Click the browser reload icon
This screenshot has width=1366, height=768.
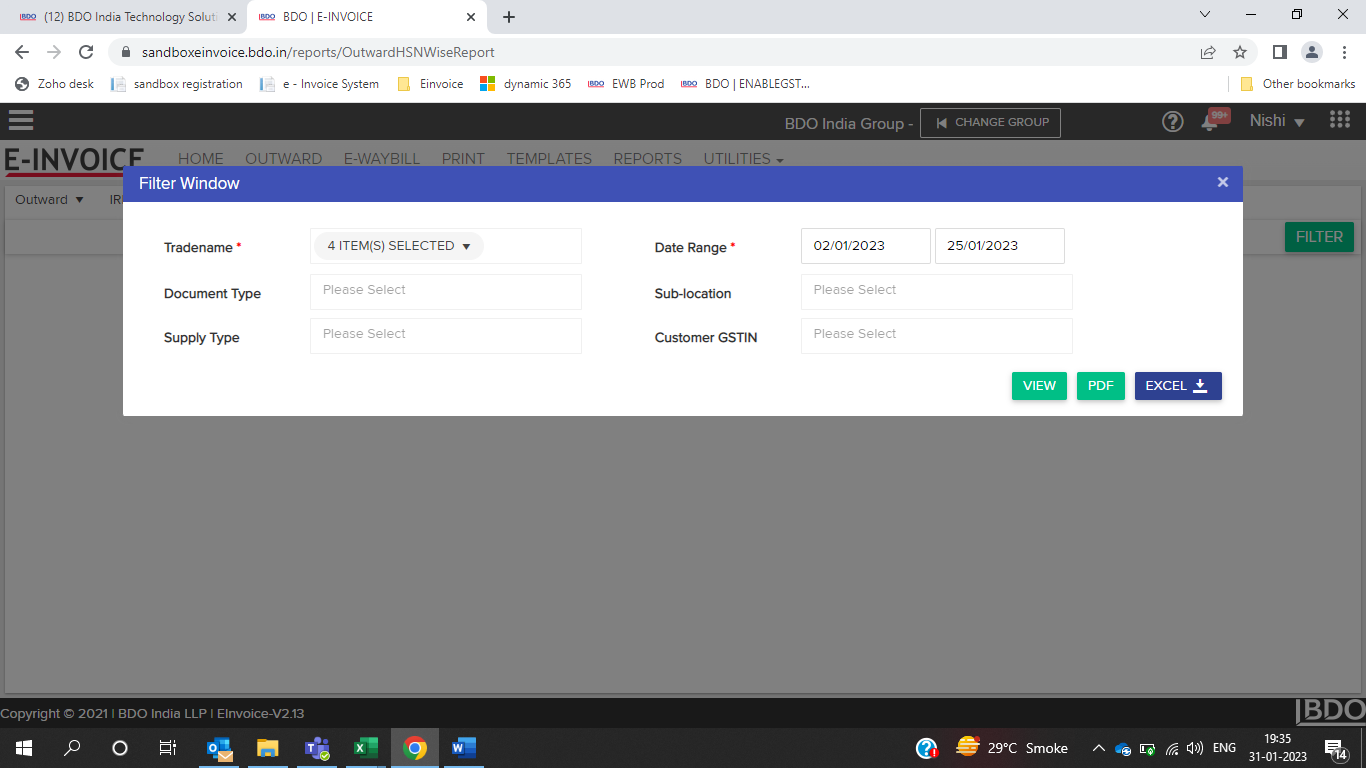86,52
